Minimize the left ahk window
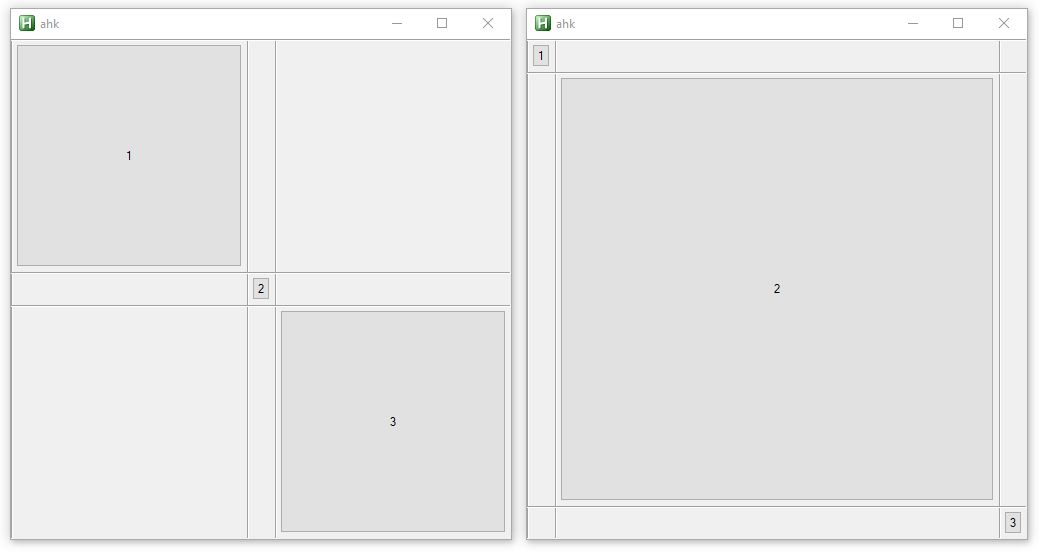This screenshot has width=1039, height=553. coord(397,23)
